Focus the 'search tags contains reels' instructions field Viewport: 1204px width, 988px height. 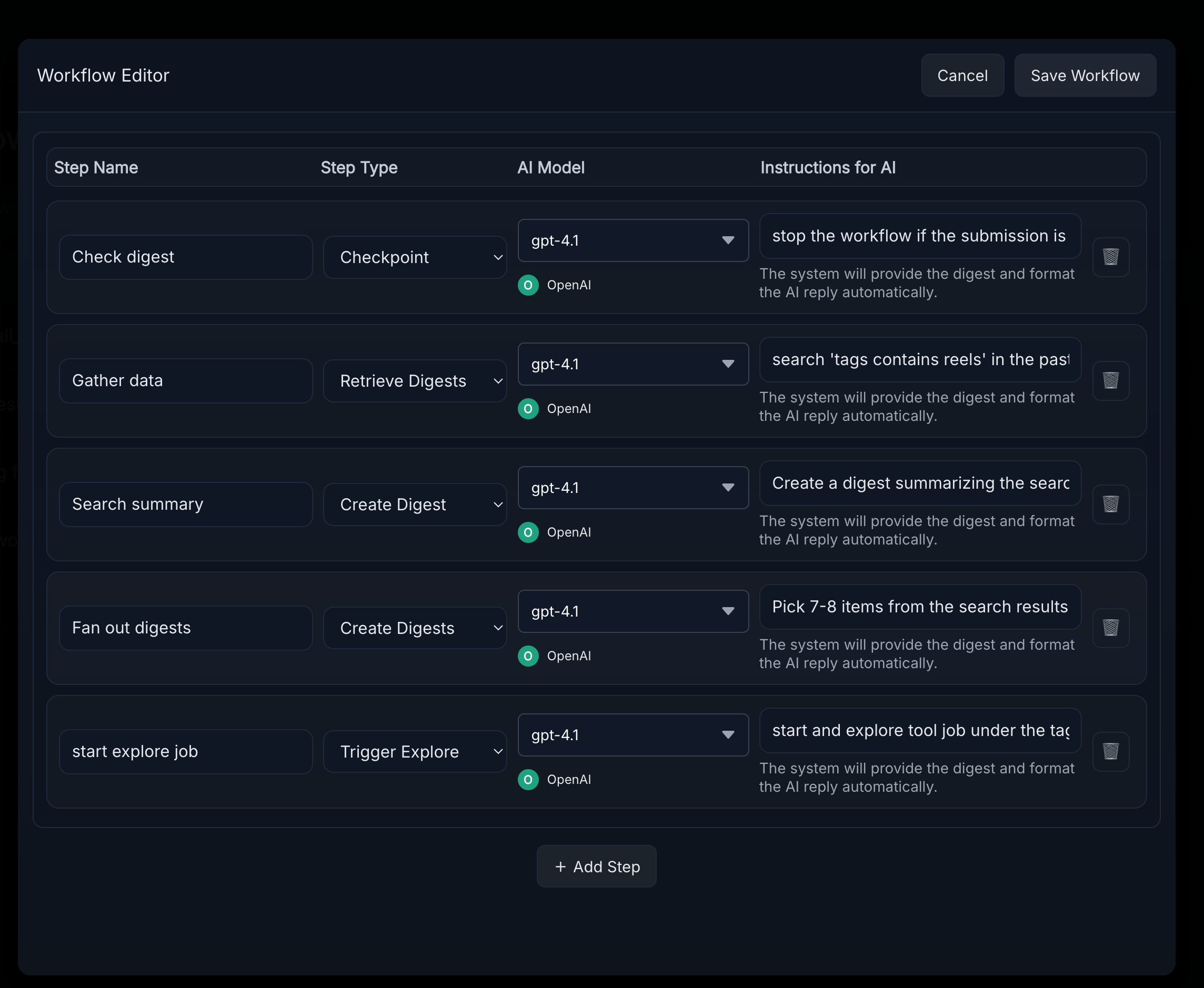(920, 360)
